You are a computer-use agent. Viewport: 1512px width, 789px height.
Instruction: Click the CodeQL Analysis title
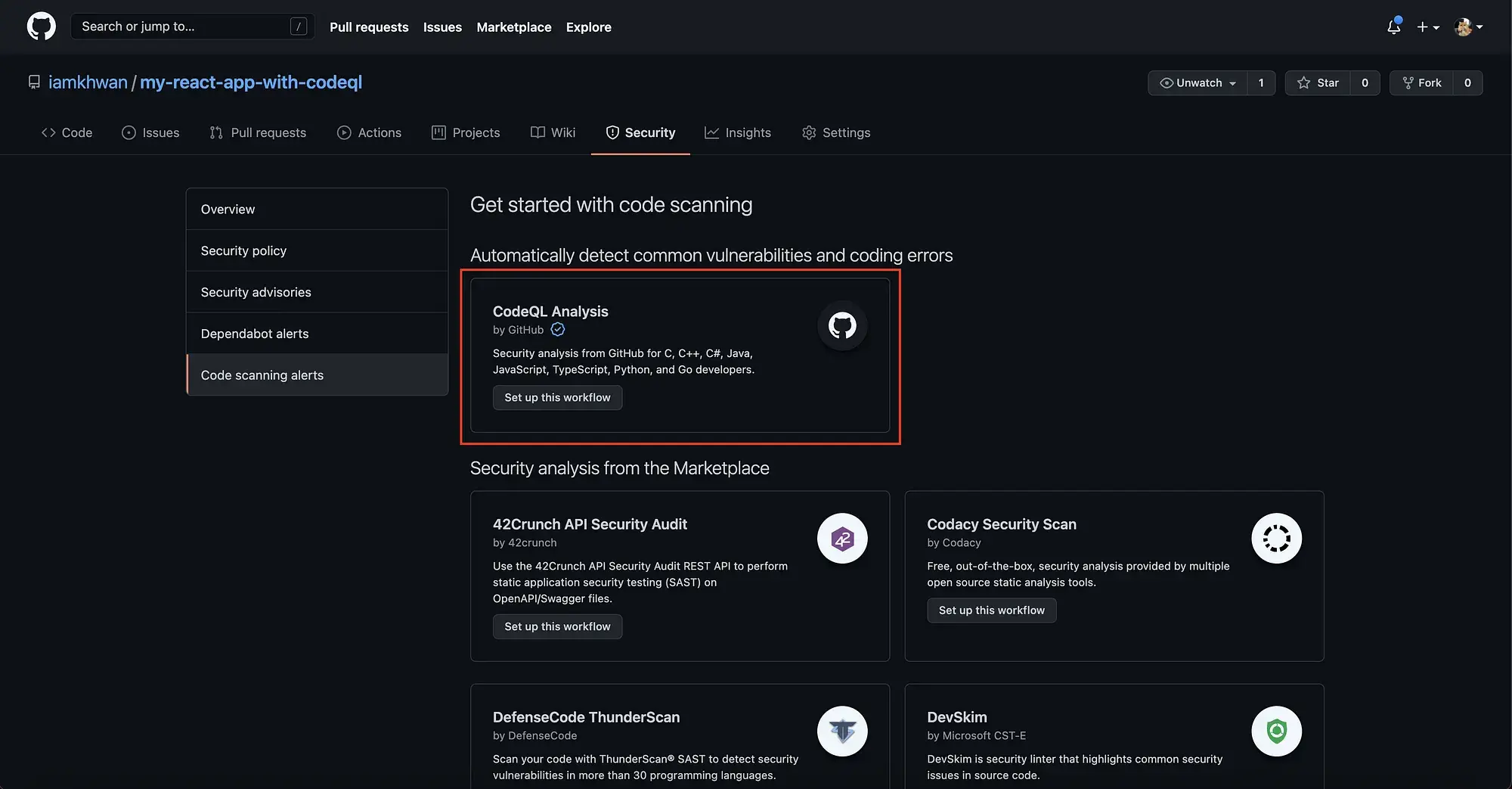[550, 312]
